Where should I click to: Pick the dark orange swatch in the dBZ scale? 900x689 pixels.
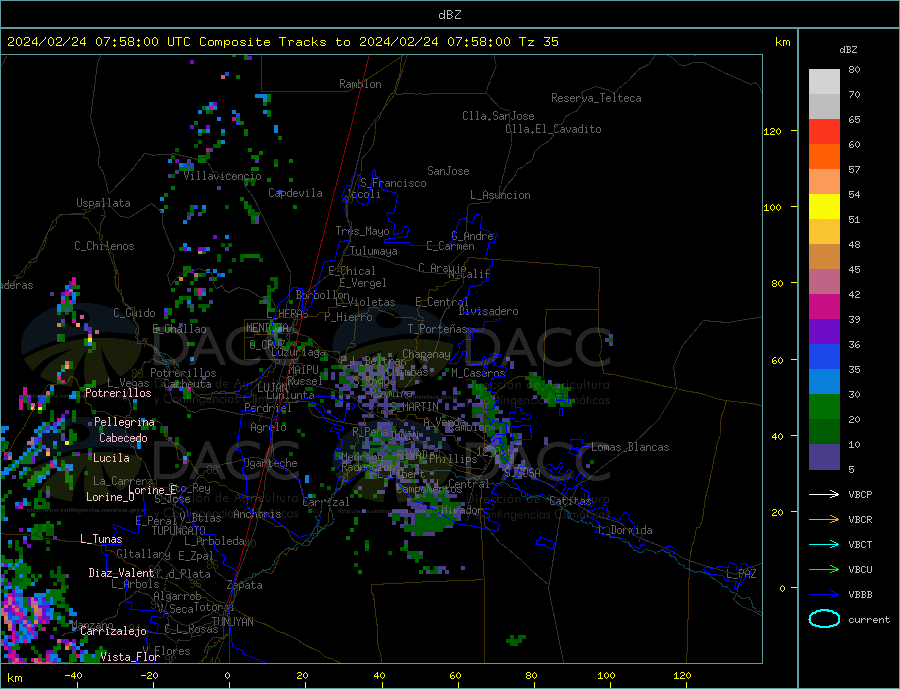pos(824,157)
